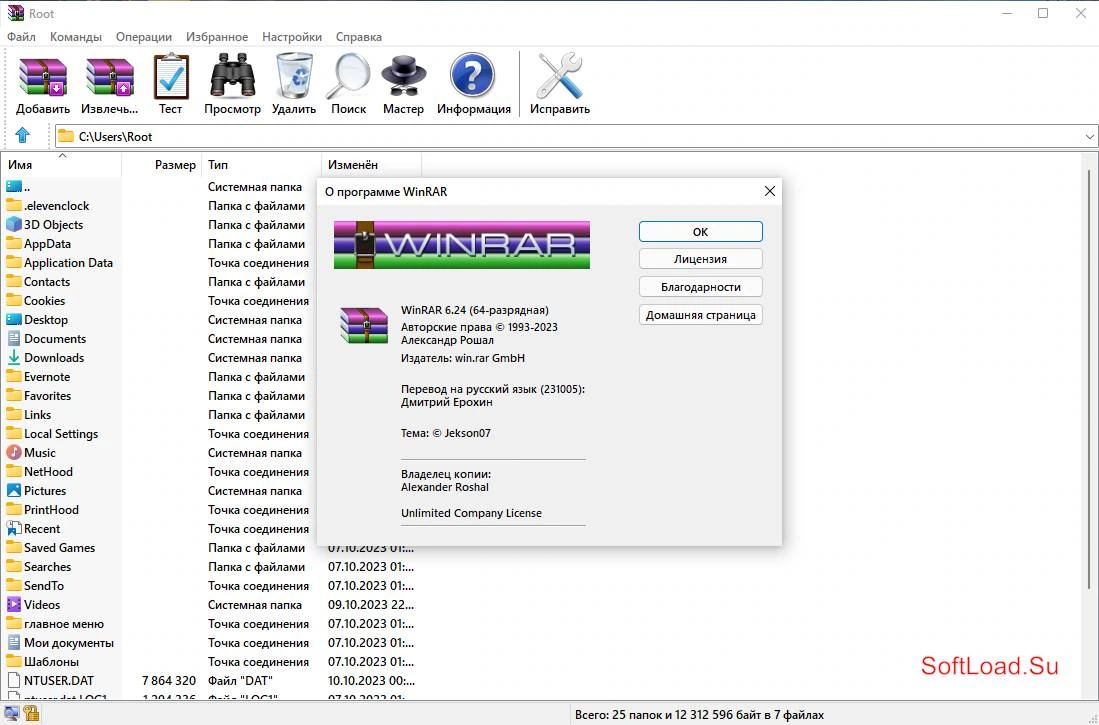Viewport: 1099px width, 725px height.
Task: Click the 3D Objects cube icon
Action: (14, 224)
